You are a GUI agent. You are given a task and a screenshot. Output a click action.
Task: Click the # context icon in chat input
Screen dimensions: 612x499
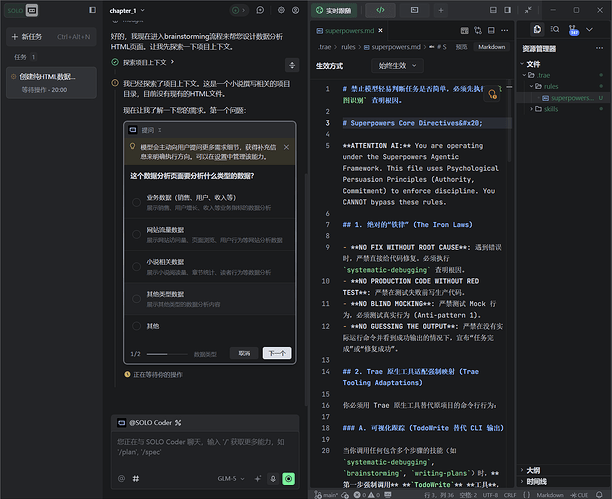pyautogui.click(x=135, y=479)
